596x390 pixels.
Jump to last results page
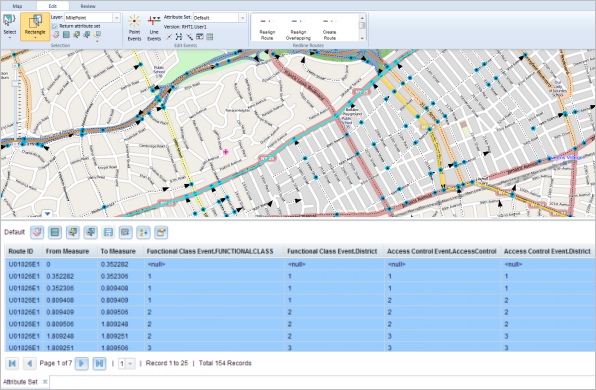click(x=99, y=363)
